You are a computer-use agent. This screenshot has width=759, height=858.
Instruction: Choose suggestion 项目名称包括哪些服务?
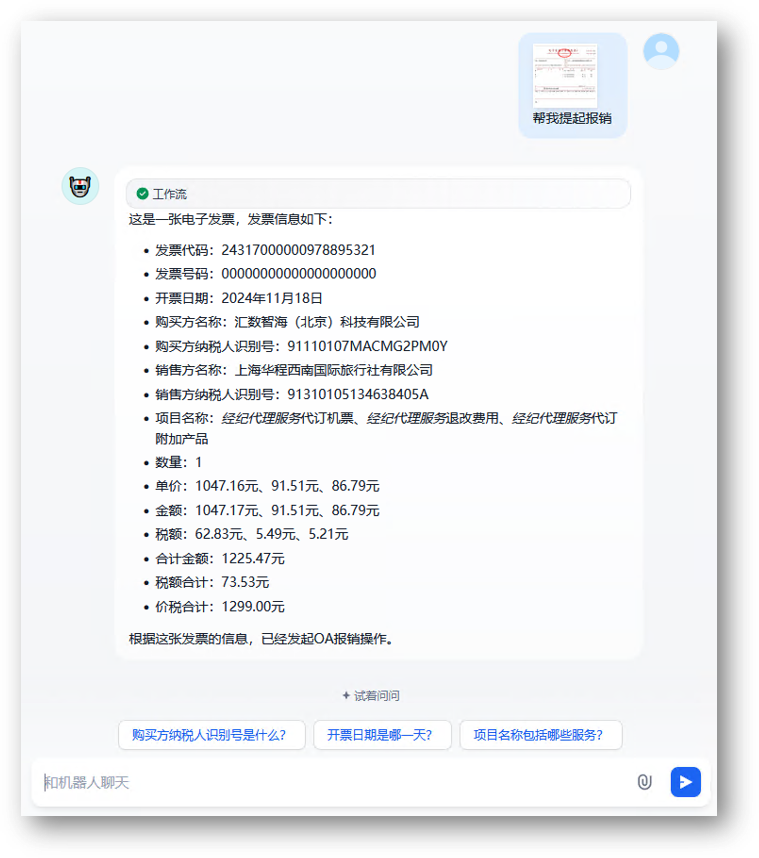coord(540,735)
